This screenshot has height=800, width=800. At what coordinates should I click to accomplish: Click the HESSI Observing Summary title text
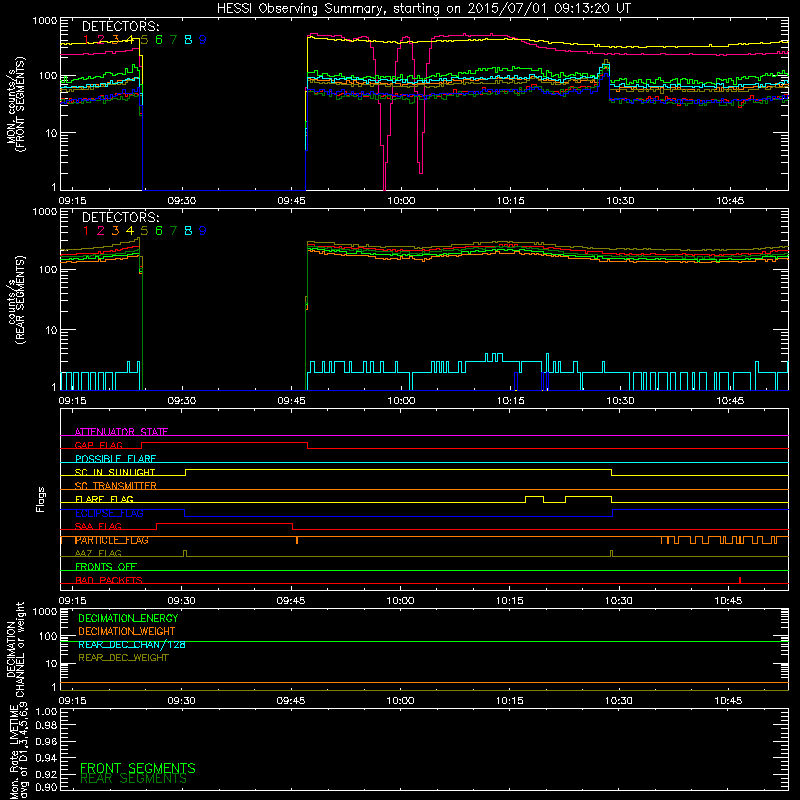[423, 8]
